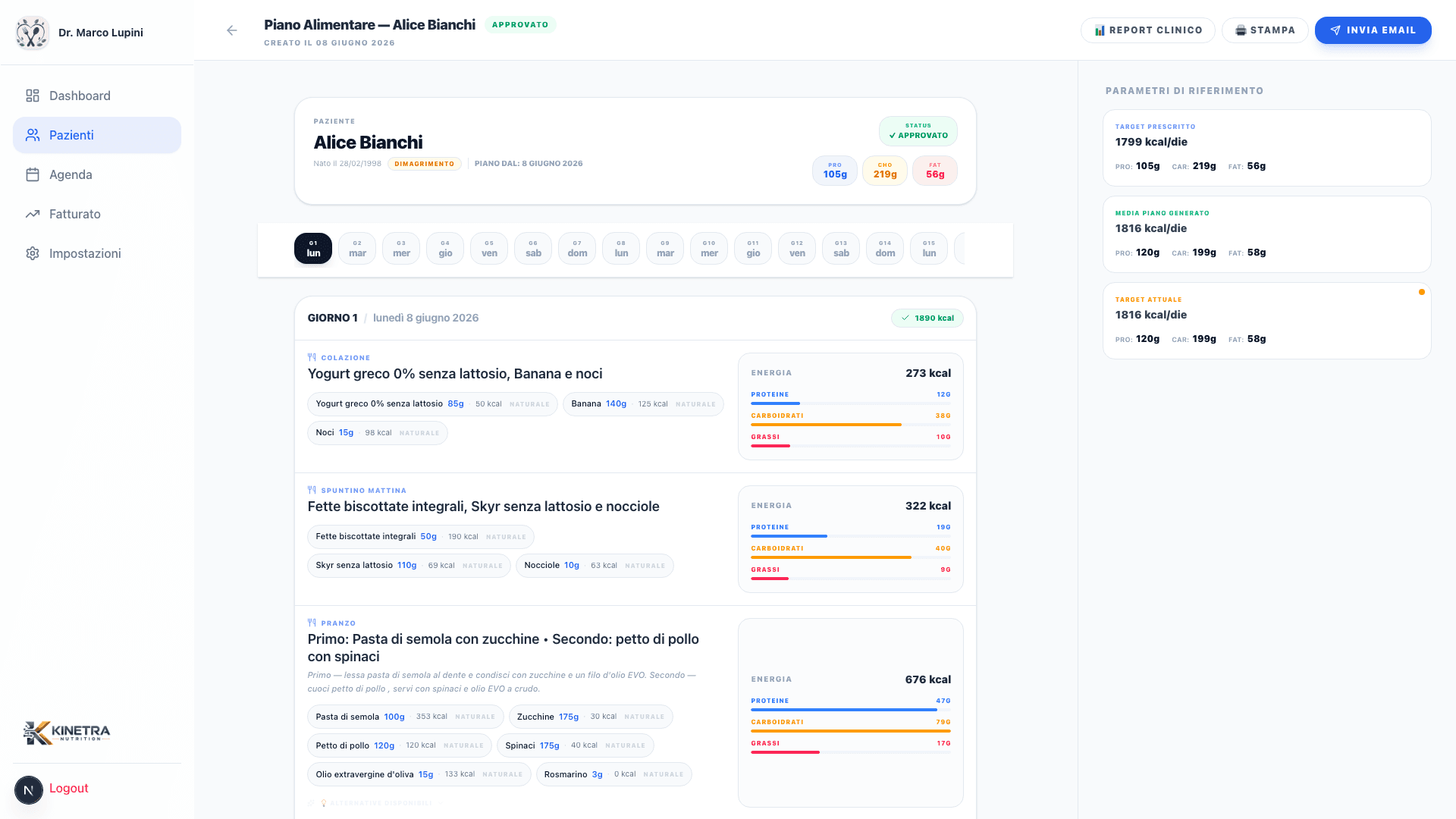Viewport: 1456px width, 819px height.
Task: Click the CHO 219g macro chip
Action: click(x=885, y=171)
